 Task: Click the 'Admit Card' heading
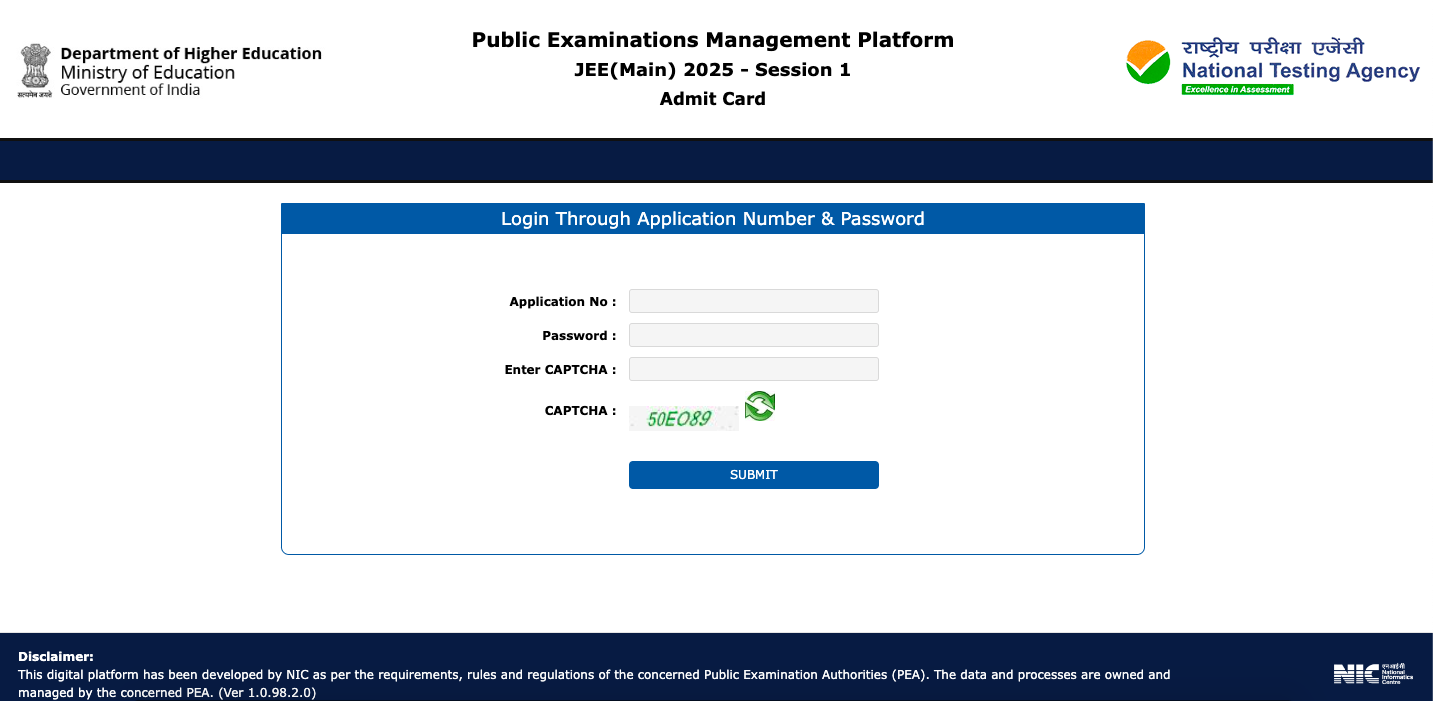712,98
